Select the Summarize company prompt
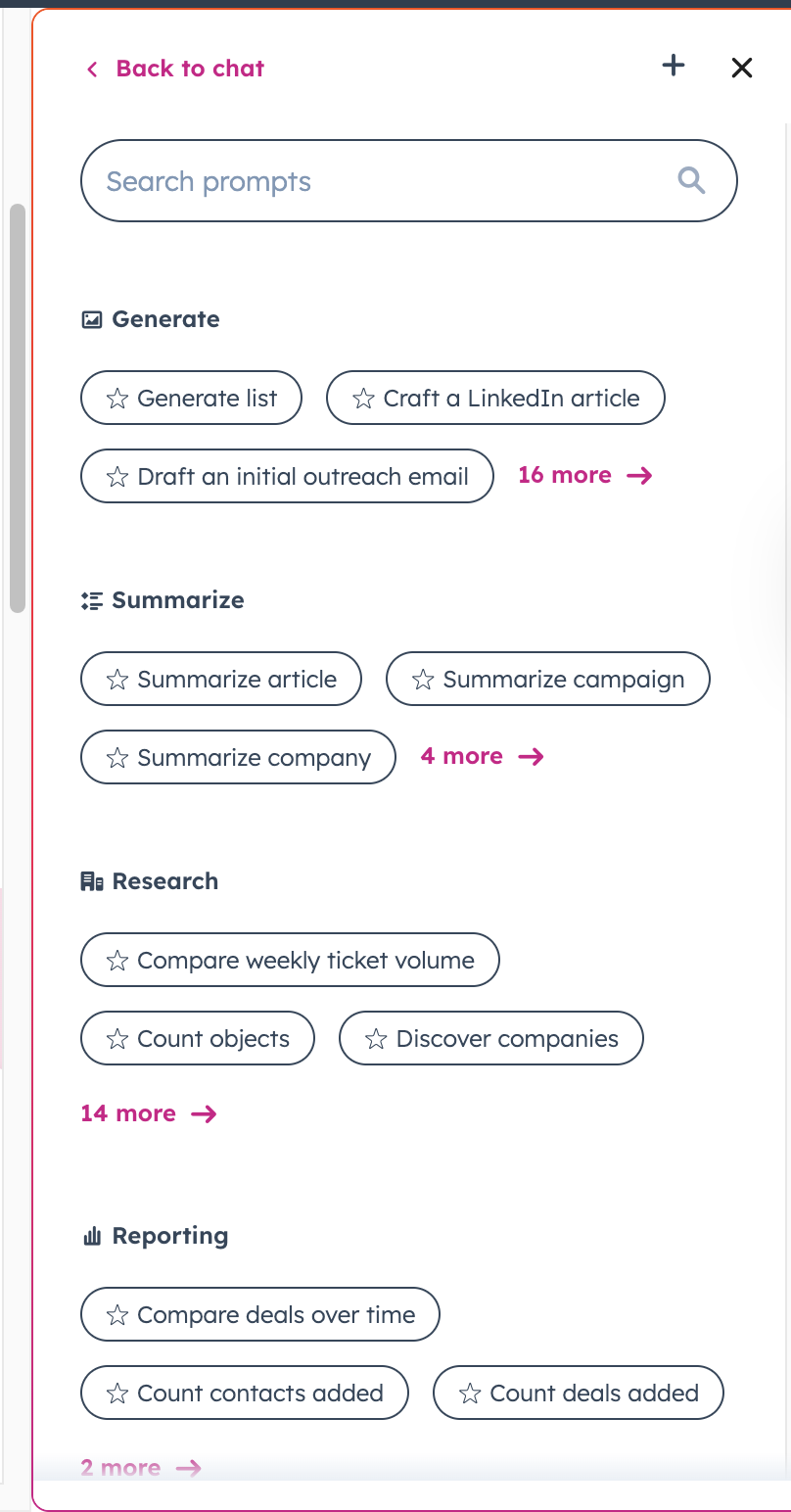Viewport: 791px width, 1512px height. (238, 757)
